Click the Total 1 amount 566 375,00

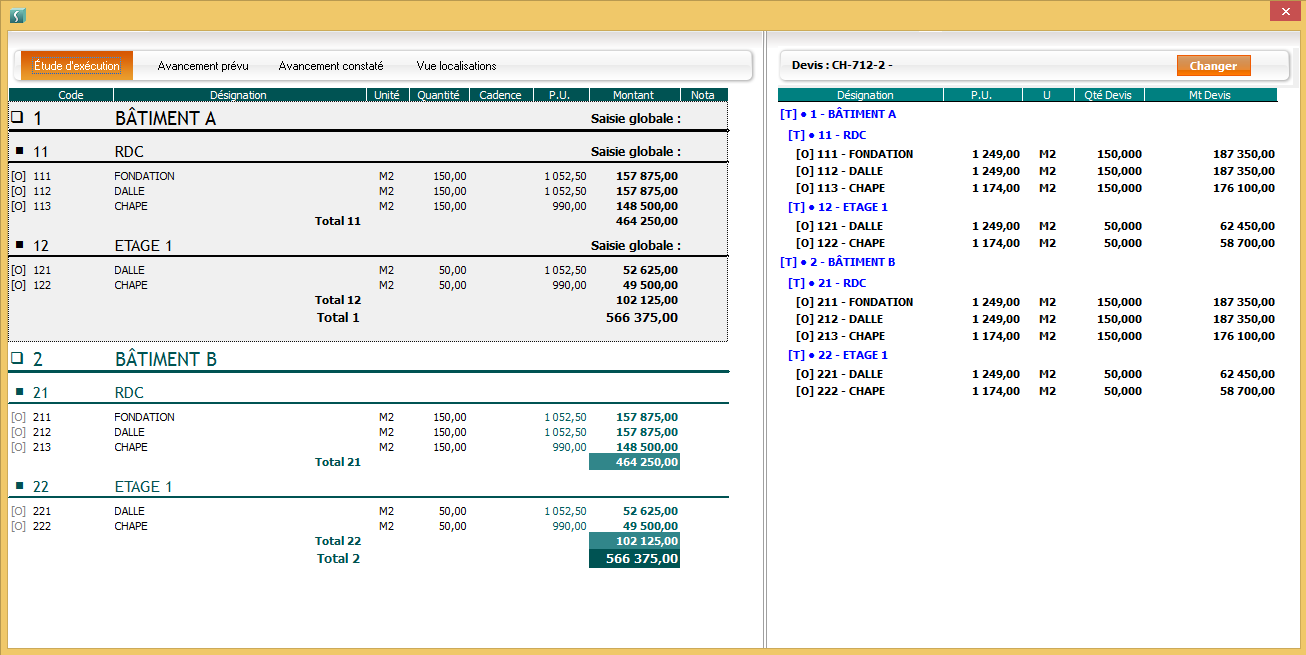[642, 318]
